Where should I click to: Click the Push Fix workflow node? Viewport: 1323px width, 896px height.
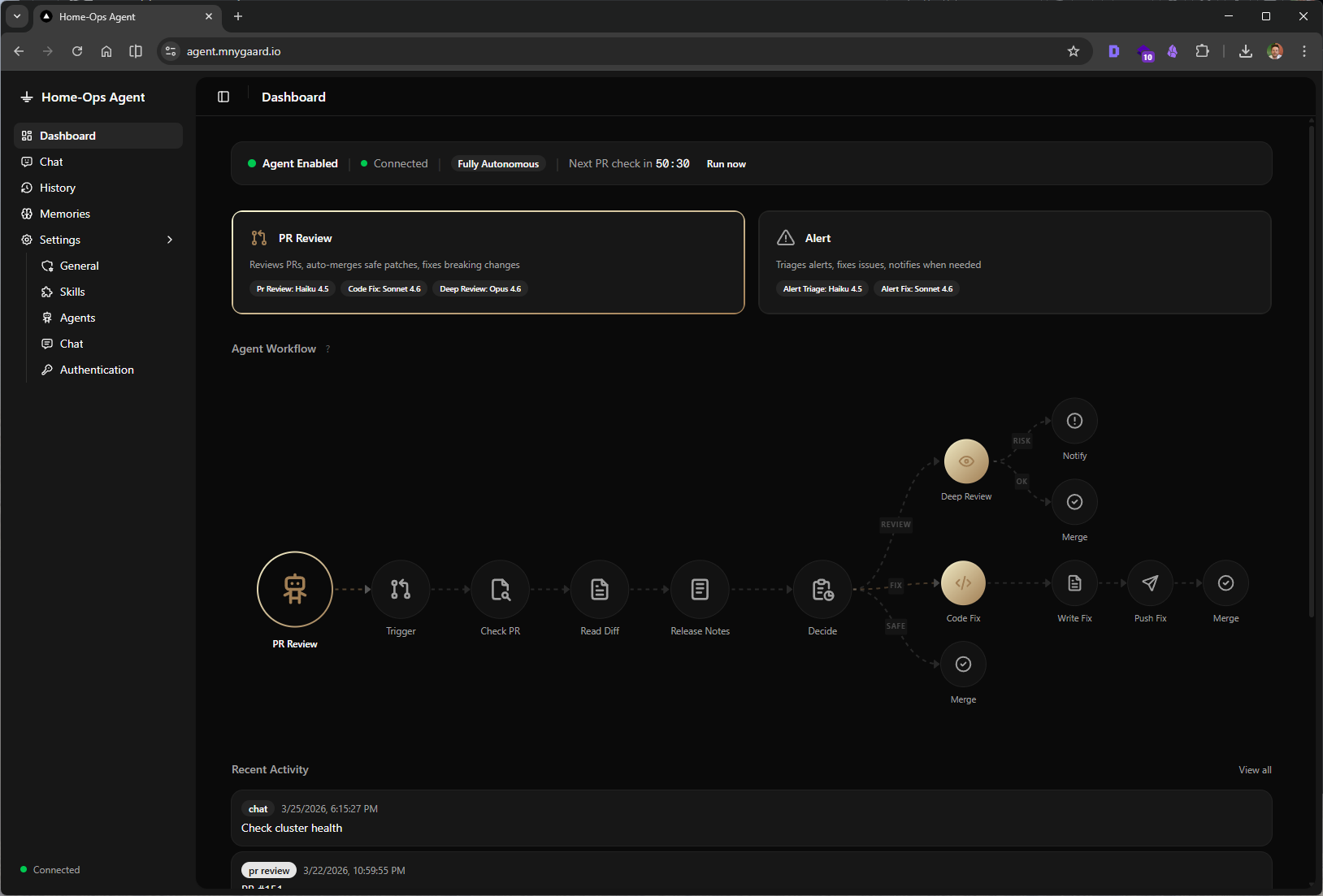click(1150, 583)
